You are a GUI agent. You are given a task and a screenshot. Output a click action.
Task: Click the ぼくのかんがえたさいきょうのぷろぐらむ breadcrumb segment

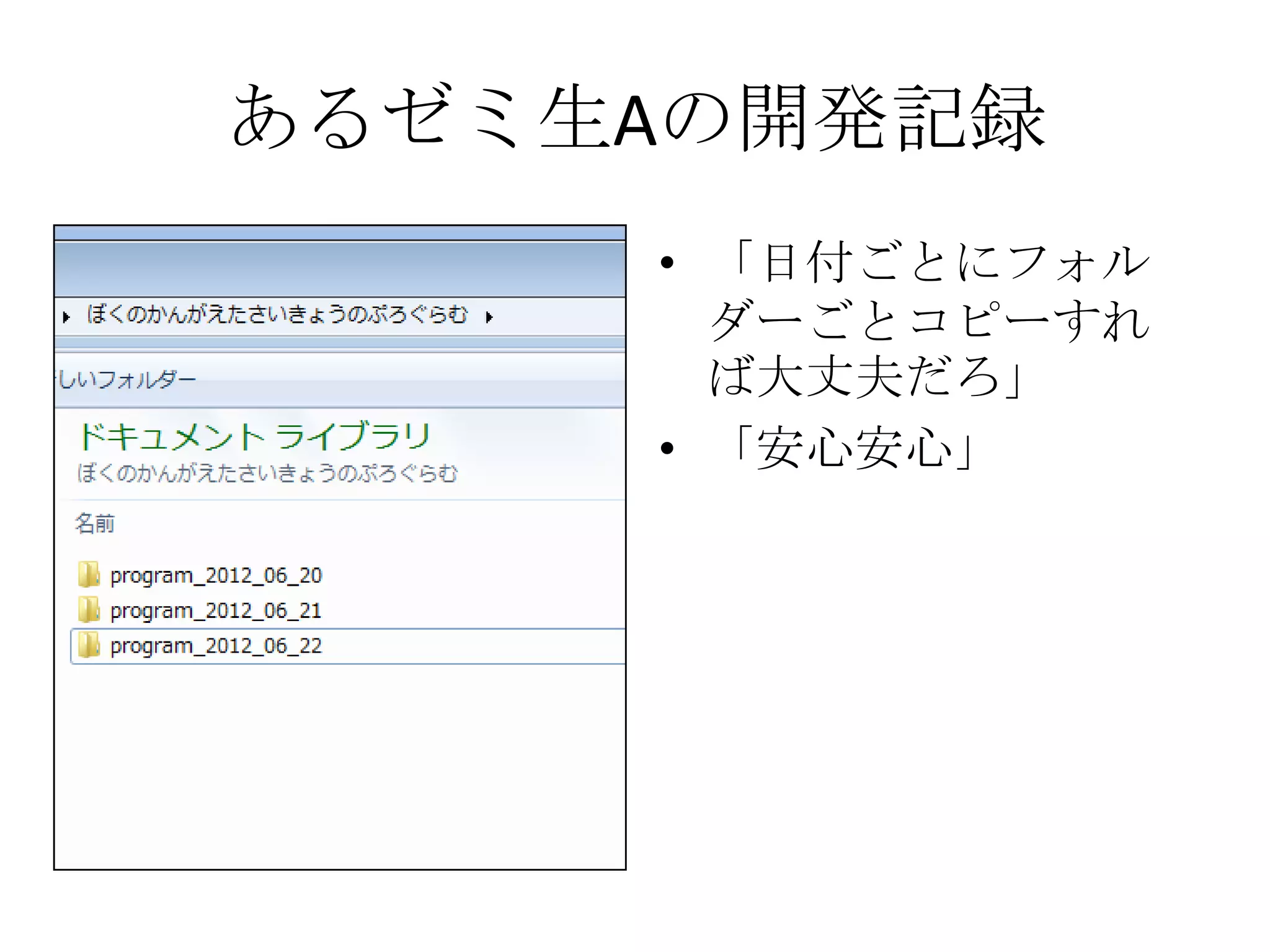coord(277,315)
